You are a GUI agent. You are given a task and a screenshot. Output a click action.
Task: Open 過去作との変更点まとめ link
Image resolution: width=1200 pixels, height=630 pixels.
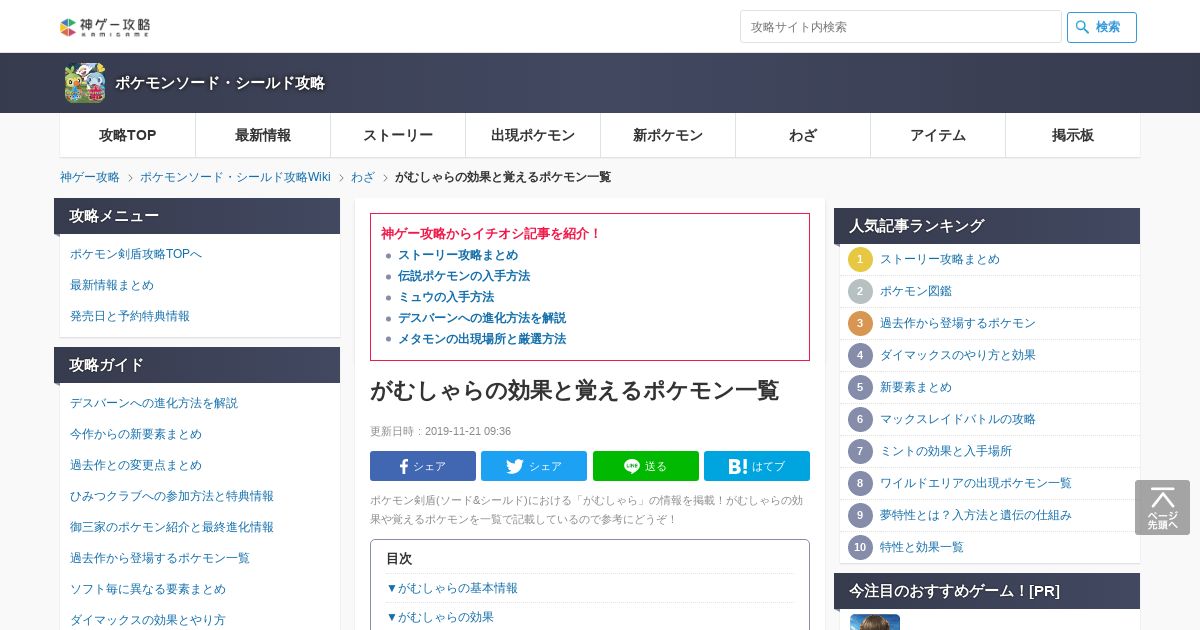point(136,465)
